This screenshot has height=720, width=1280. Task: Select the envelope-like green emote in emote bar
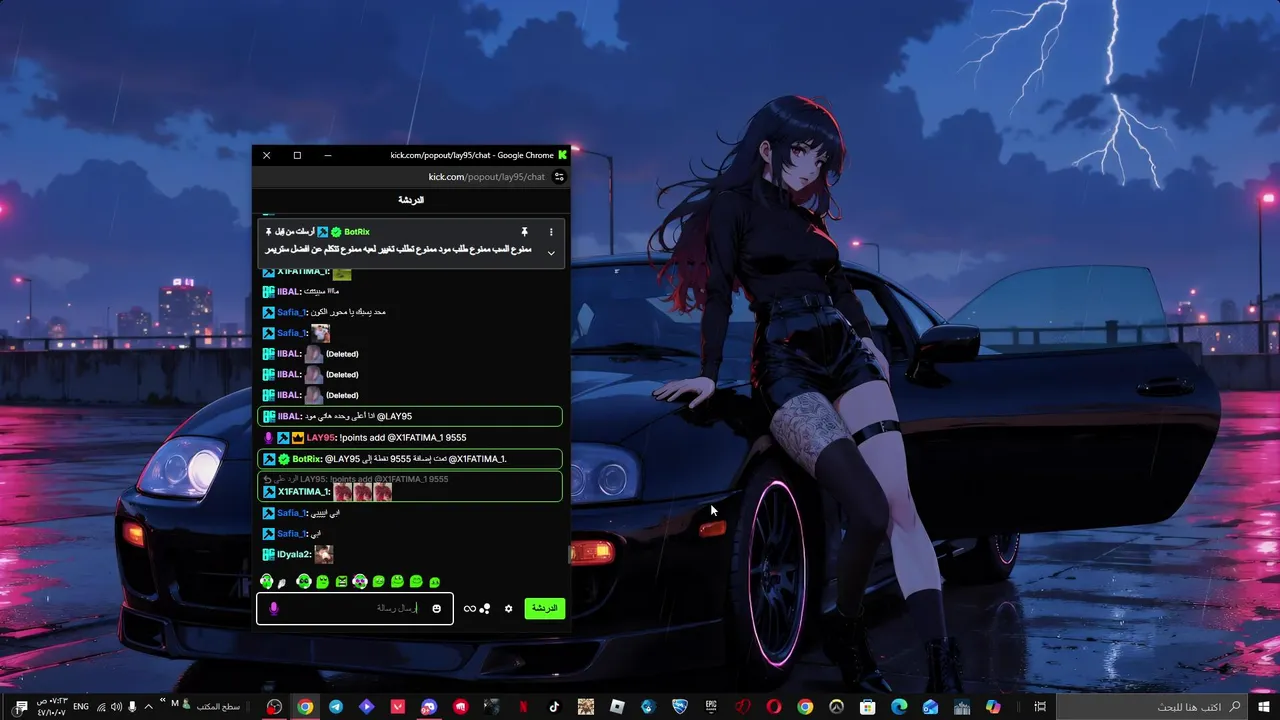click(341, 581)
